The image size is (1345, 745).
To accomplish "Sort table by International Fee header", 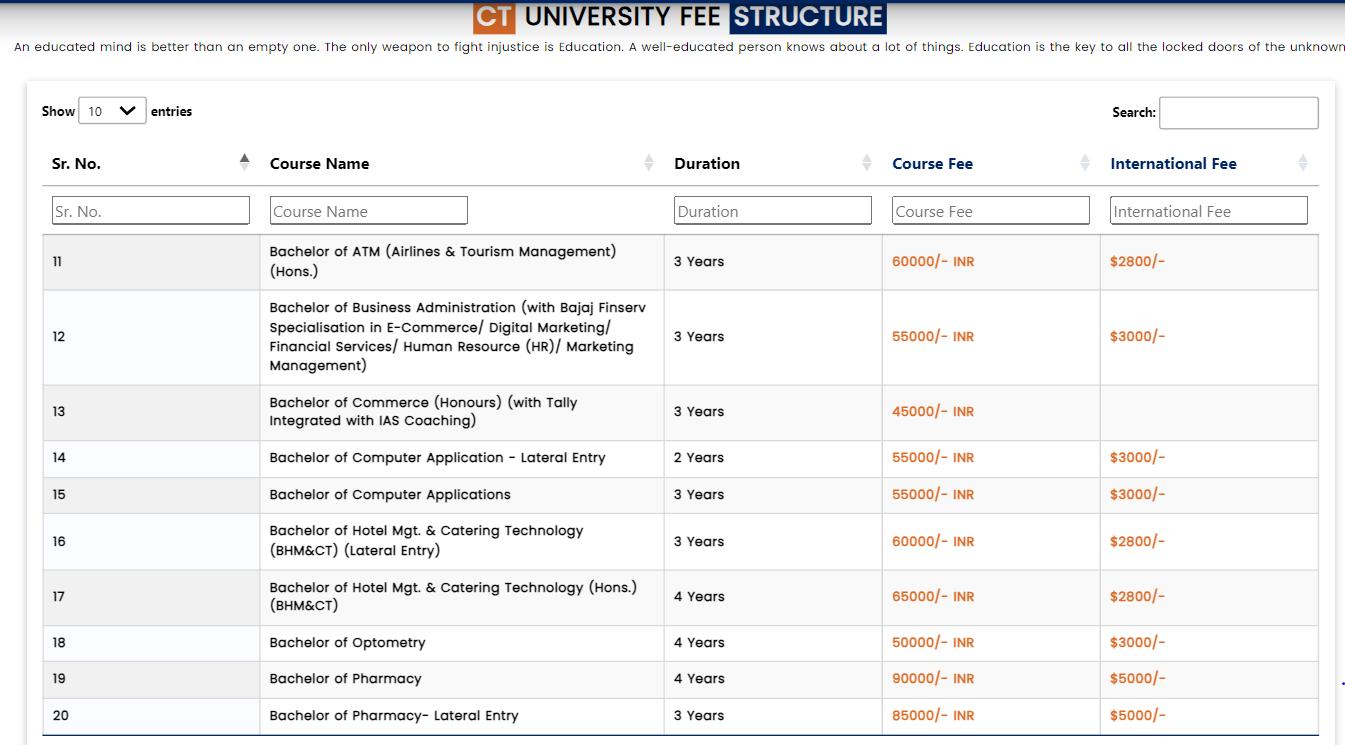I will (x=1209, y=163).
